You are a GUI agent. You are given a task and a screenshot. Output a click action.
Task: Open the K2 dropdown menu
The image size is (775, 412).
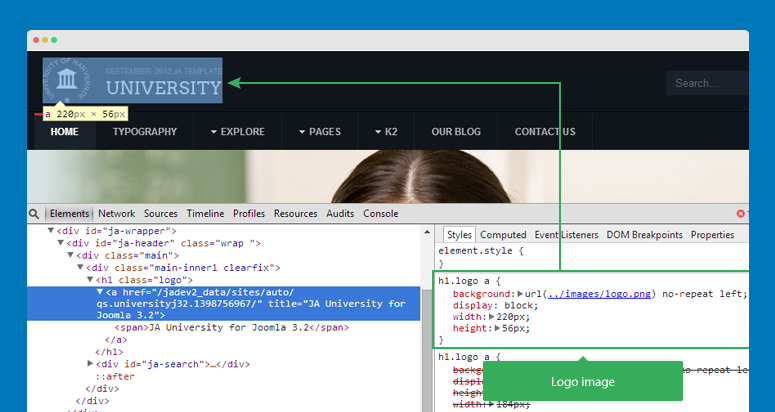386,131
